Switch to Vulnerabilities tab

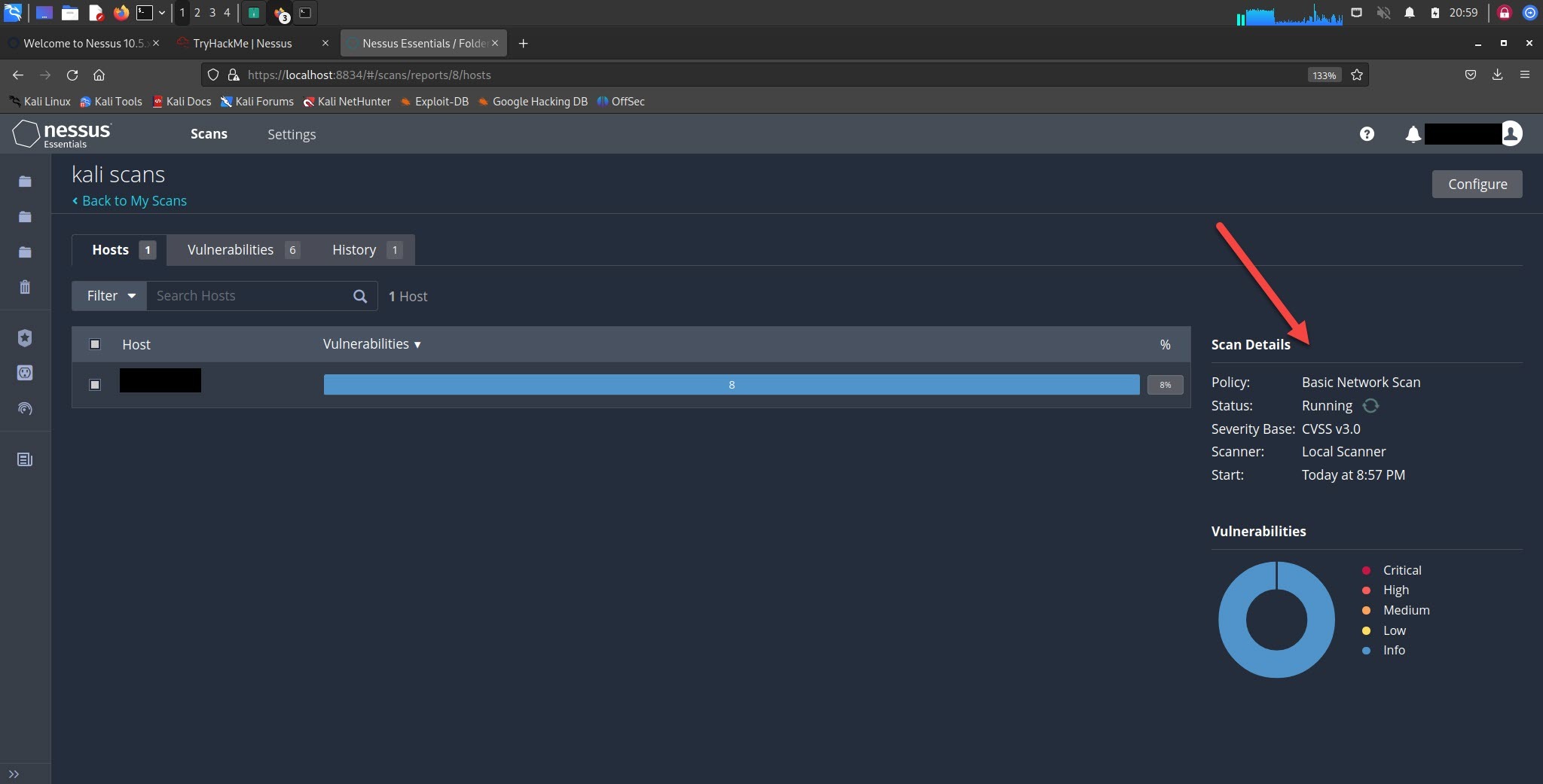click(243, 250)
